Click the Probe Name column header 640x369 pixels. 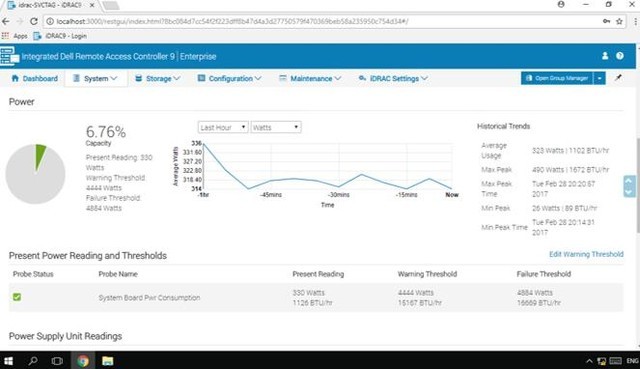tap(118, 274)
